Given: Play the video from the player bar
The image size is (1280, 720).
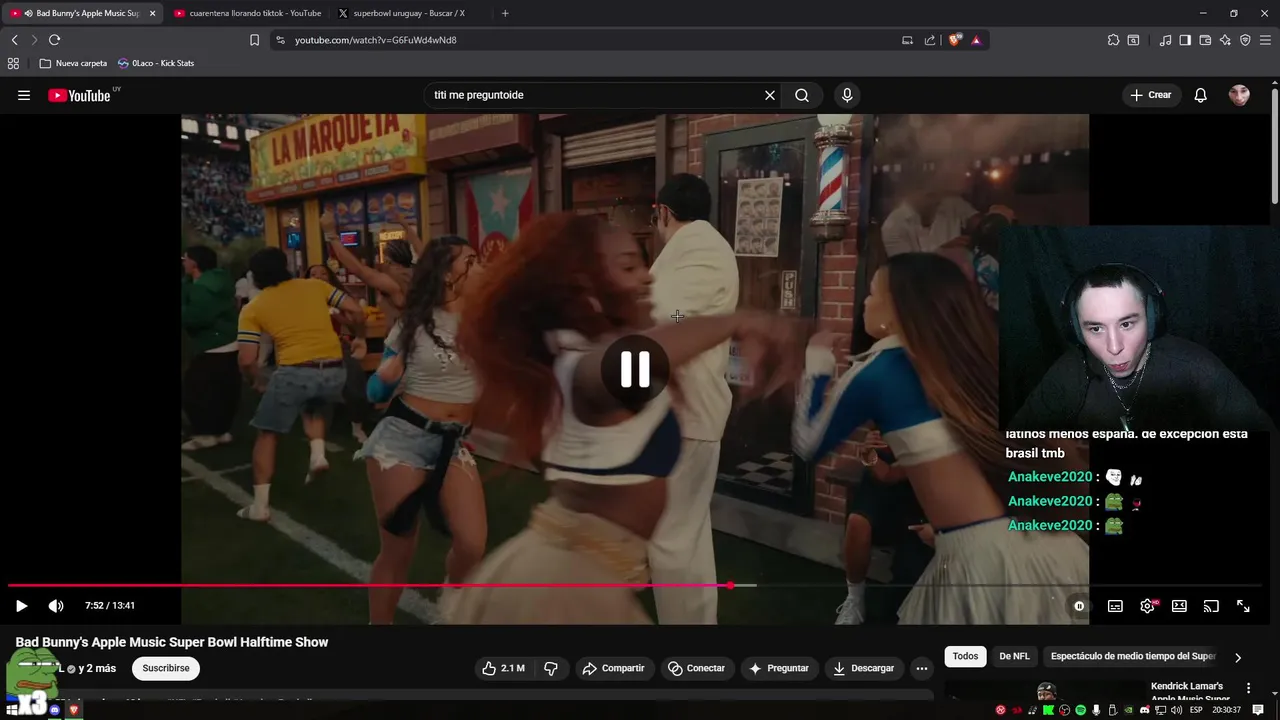Looking at the screenshot, I should pyautogui.click(x=21, y=606).
